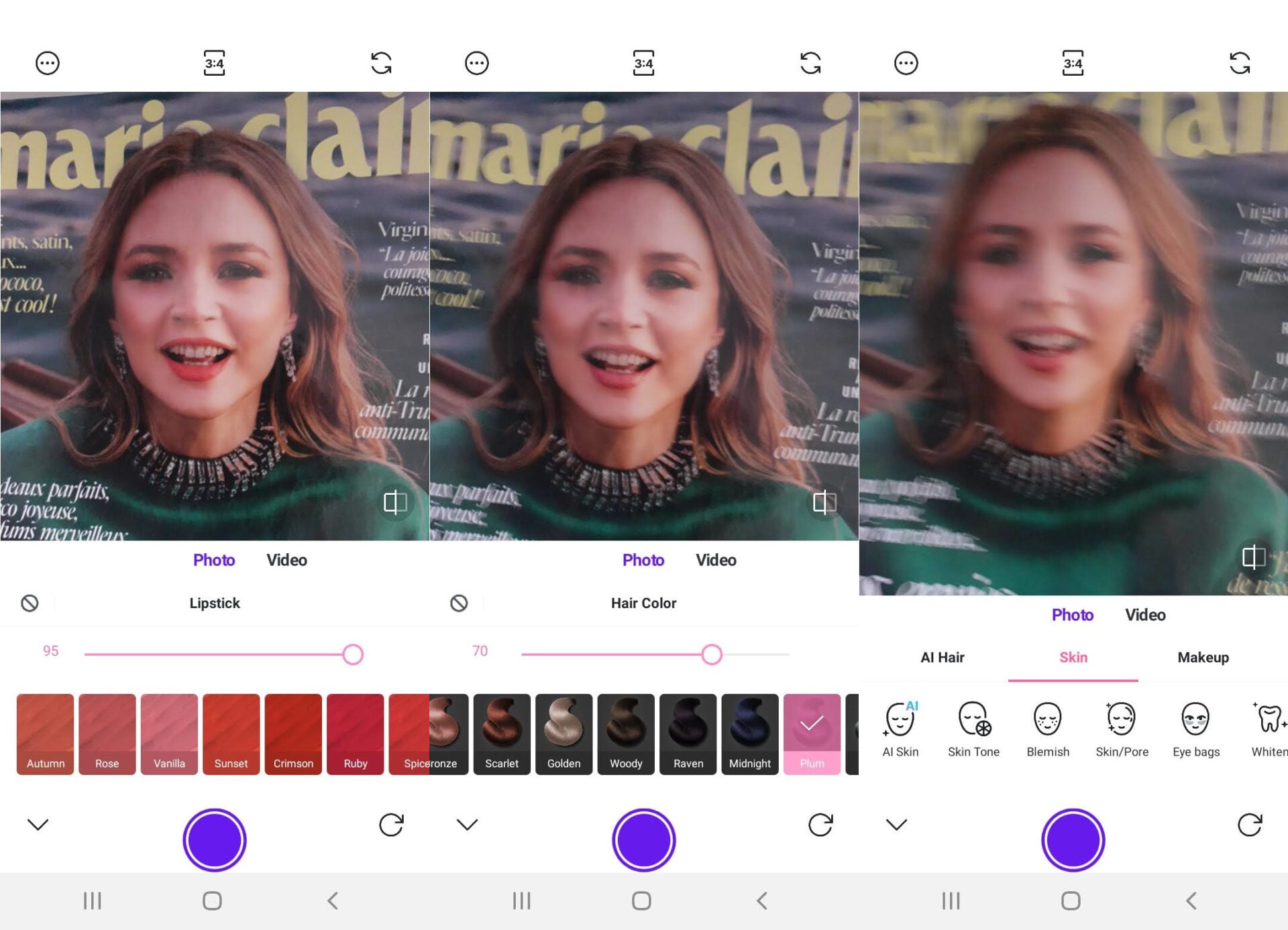The width and height of the screenshot is (1288, 930).
Task: Pick the Rose lipstick shade
Action: [107, 734]
